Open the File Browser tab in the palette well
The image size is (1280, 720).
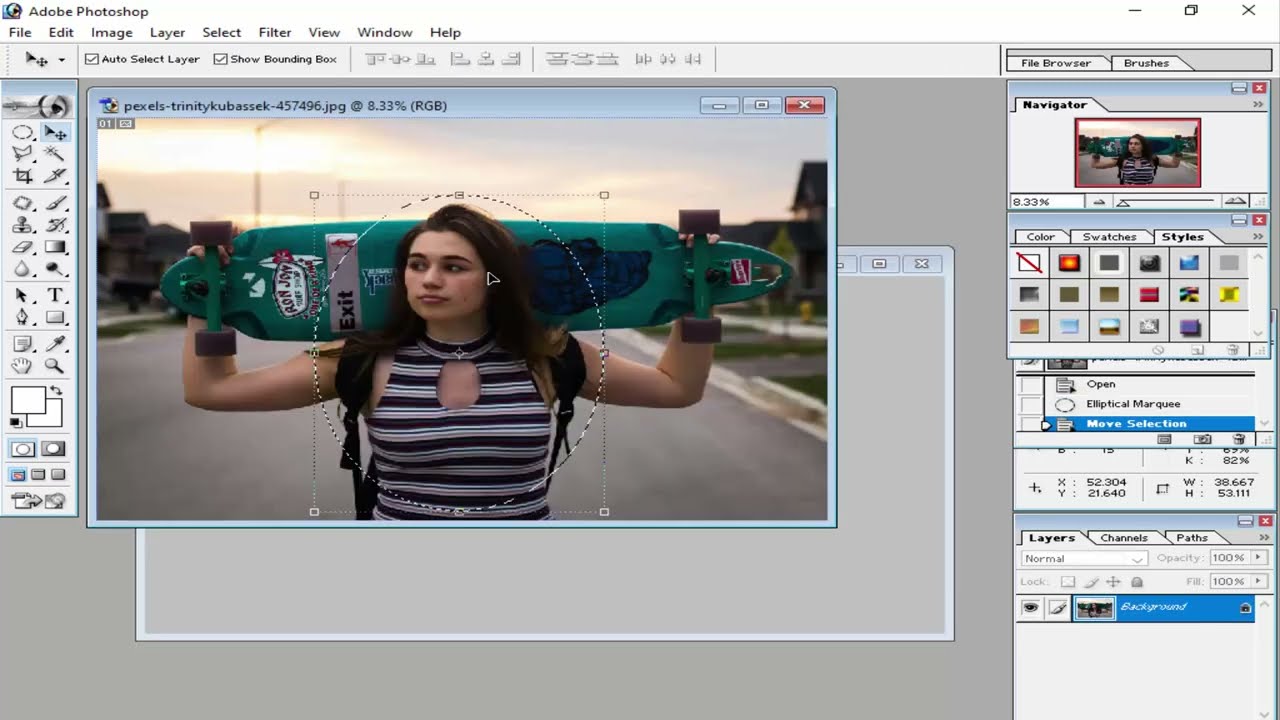click(1056, 63)
